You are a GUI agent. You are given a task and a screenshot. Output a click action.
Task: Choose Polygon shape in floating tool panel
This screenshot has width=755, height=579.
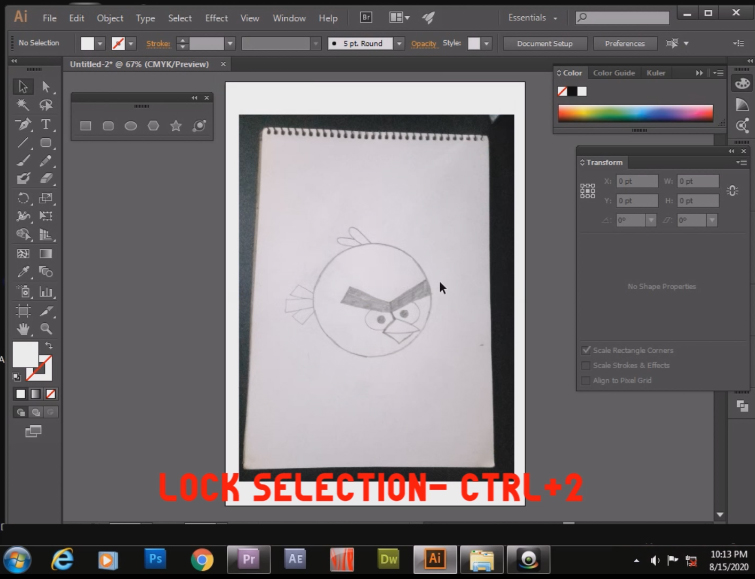coord(153,126)
